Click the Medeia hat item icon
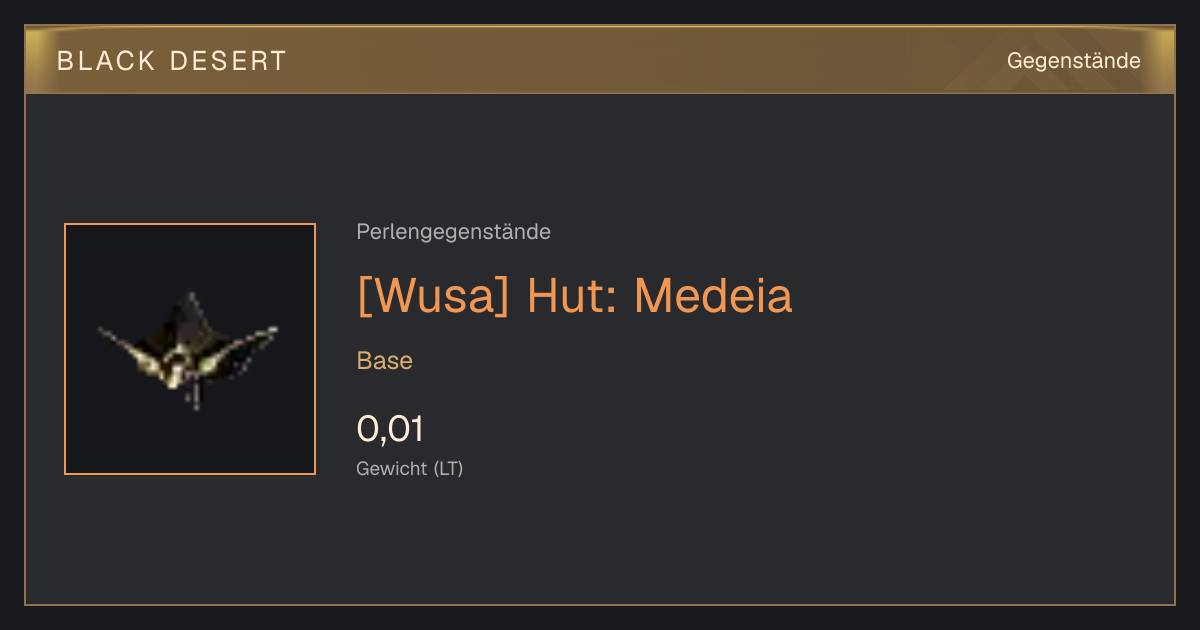Screen dimensions: 1200x630 (x=190, y=349)
